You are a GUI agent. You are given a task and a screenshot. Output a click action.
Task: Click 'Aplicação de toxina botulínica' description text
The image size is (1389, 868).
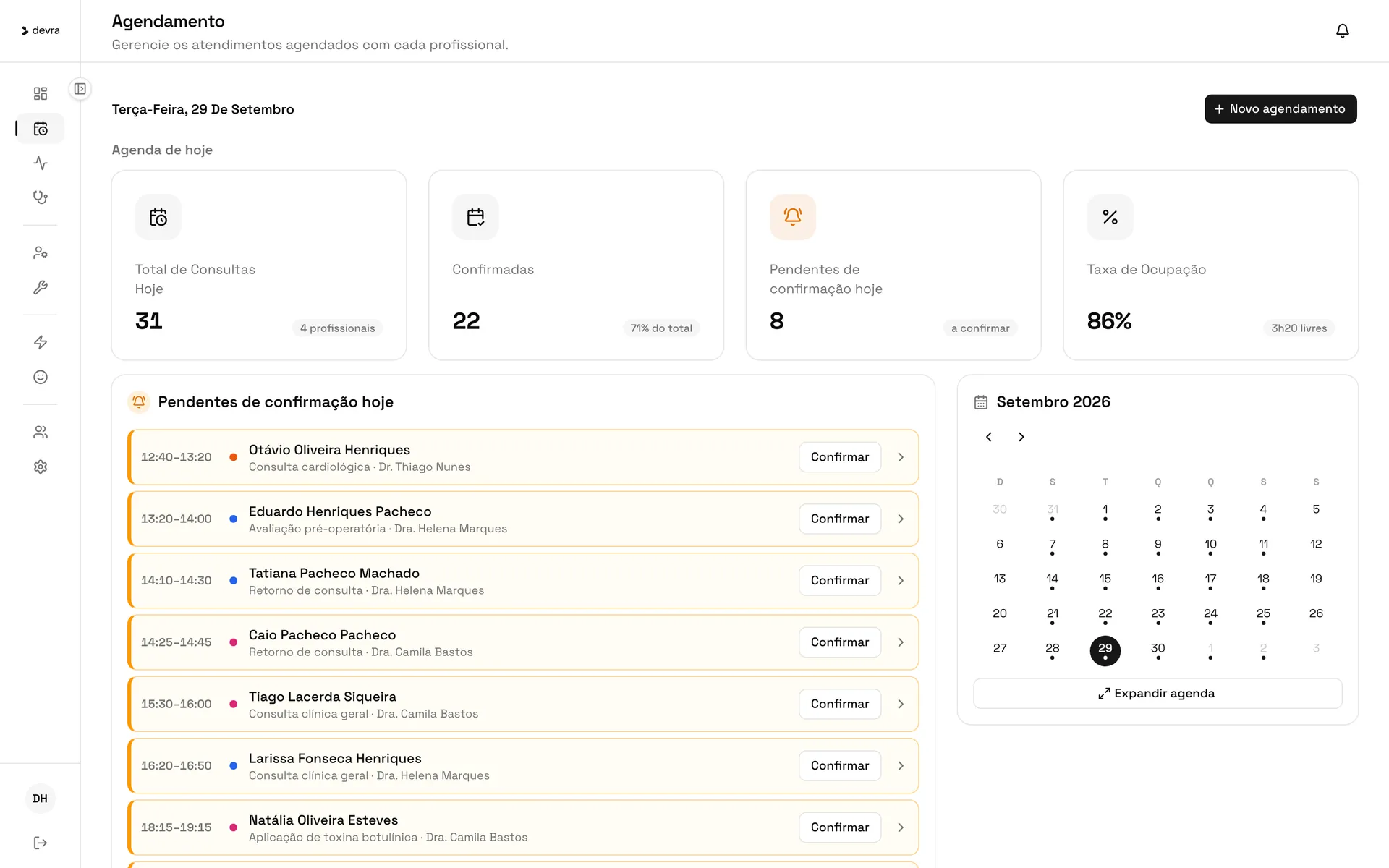point(334,838)
